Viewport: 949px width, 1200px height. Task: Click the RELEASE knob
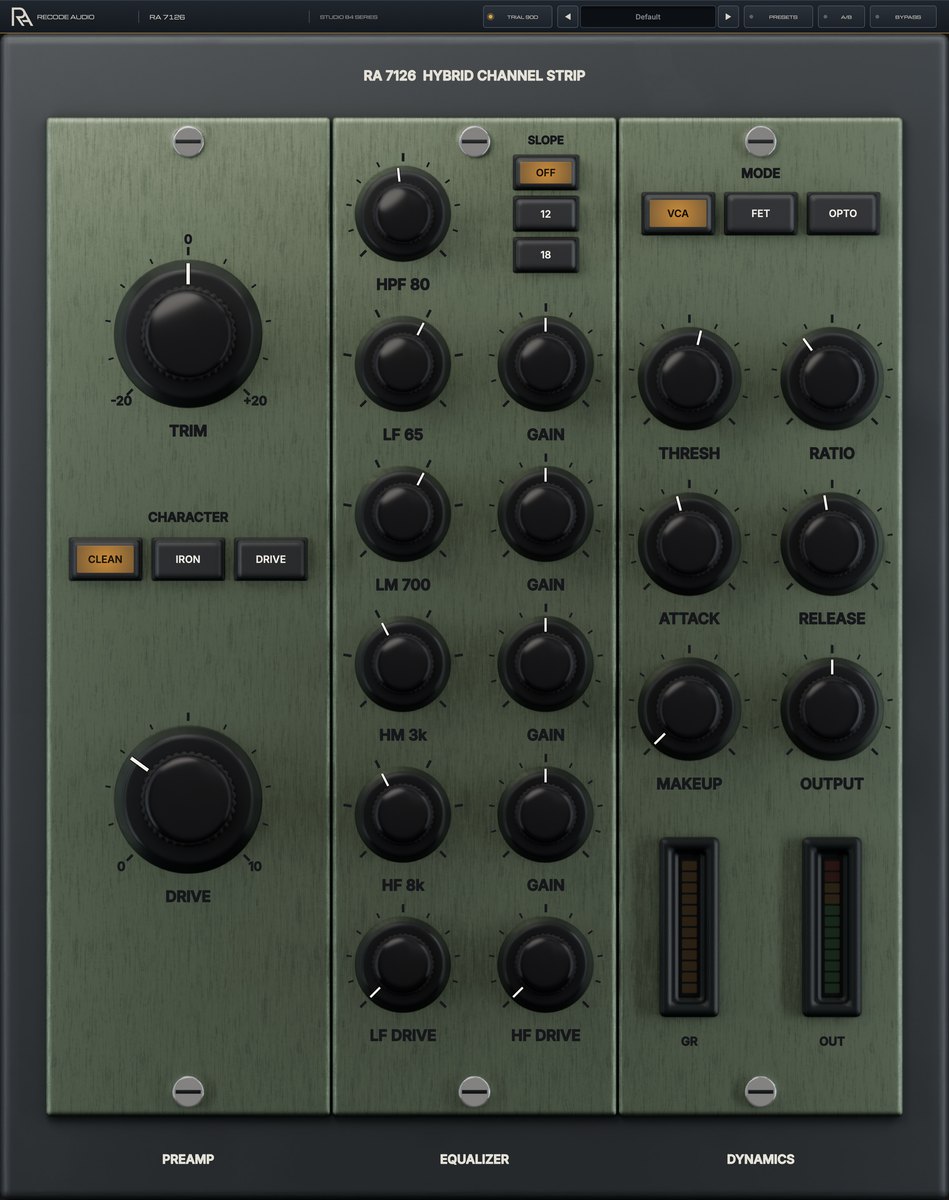(x=832, y=543)
